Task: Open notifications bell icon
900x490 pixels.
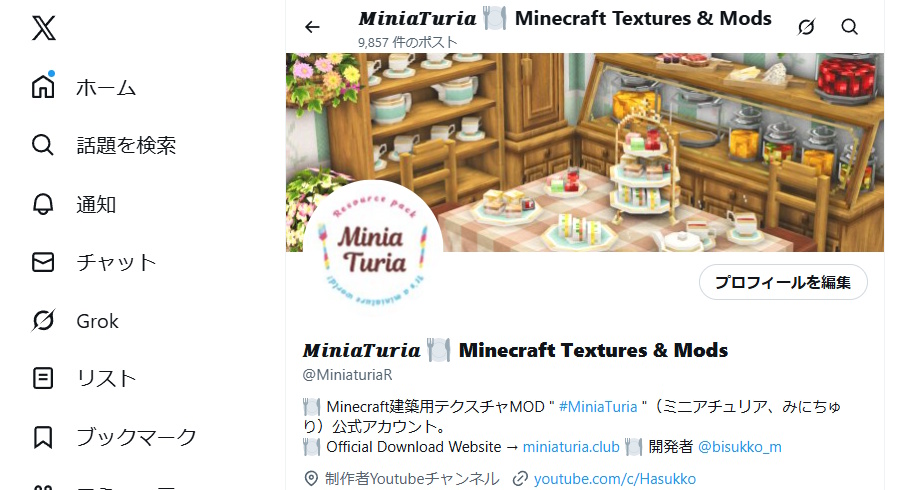Action: pos(43,204)
